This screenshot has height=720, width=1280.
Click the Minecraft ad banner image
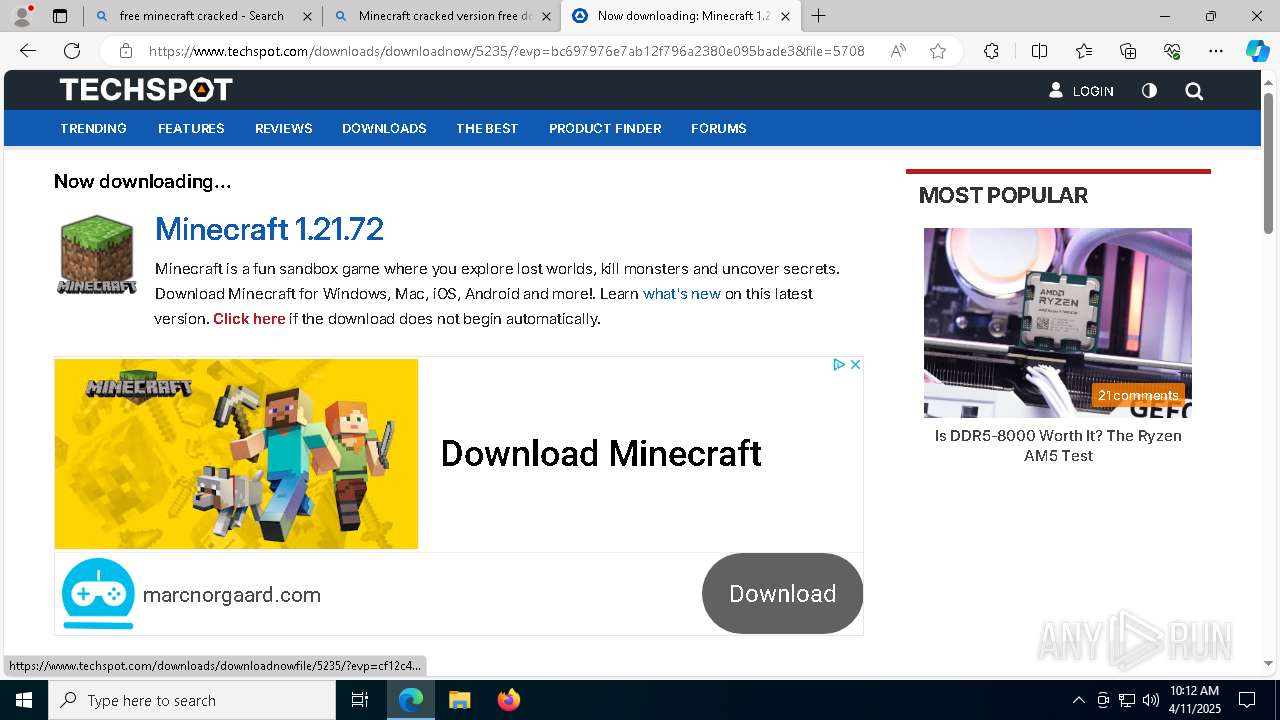point(237,453)
